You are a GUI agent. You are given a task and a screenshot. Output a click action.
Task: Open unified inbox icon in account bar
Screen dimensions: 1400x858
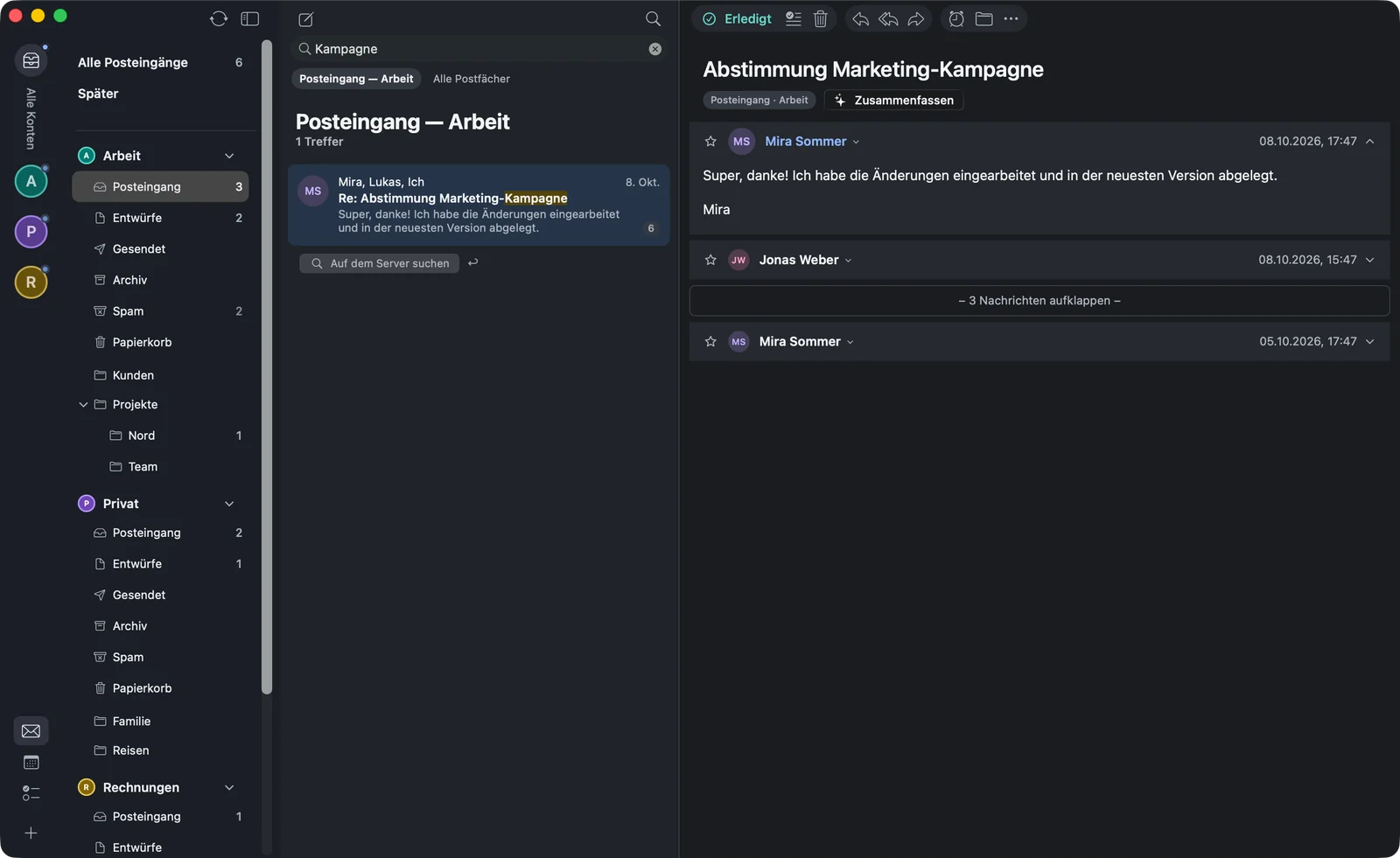click(x=31, y=60)
